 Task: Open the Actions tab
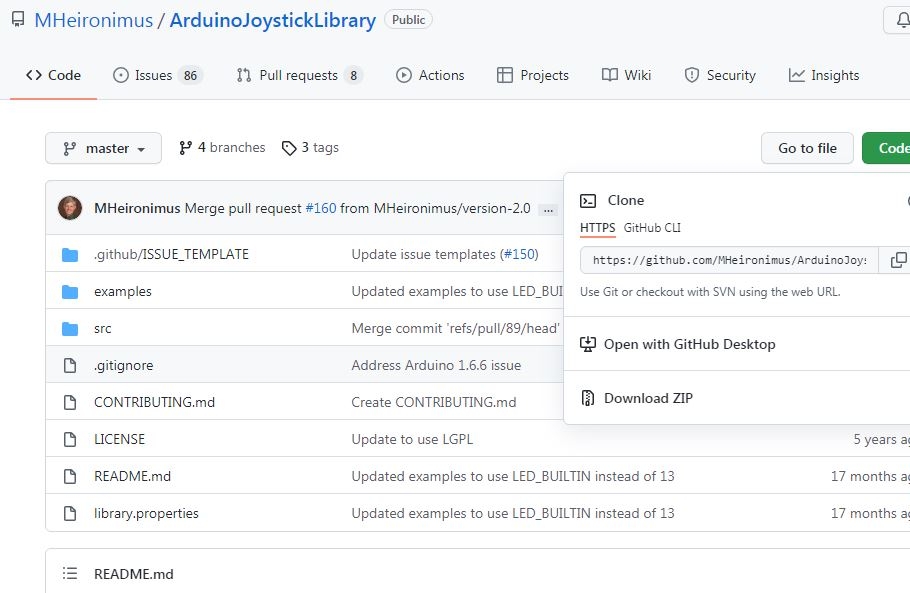click(430, 75)
